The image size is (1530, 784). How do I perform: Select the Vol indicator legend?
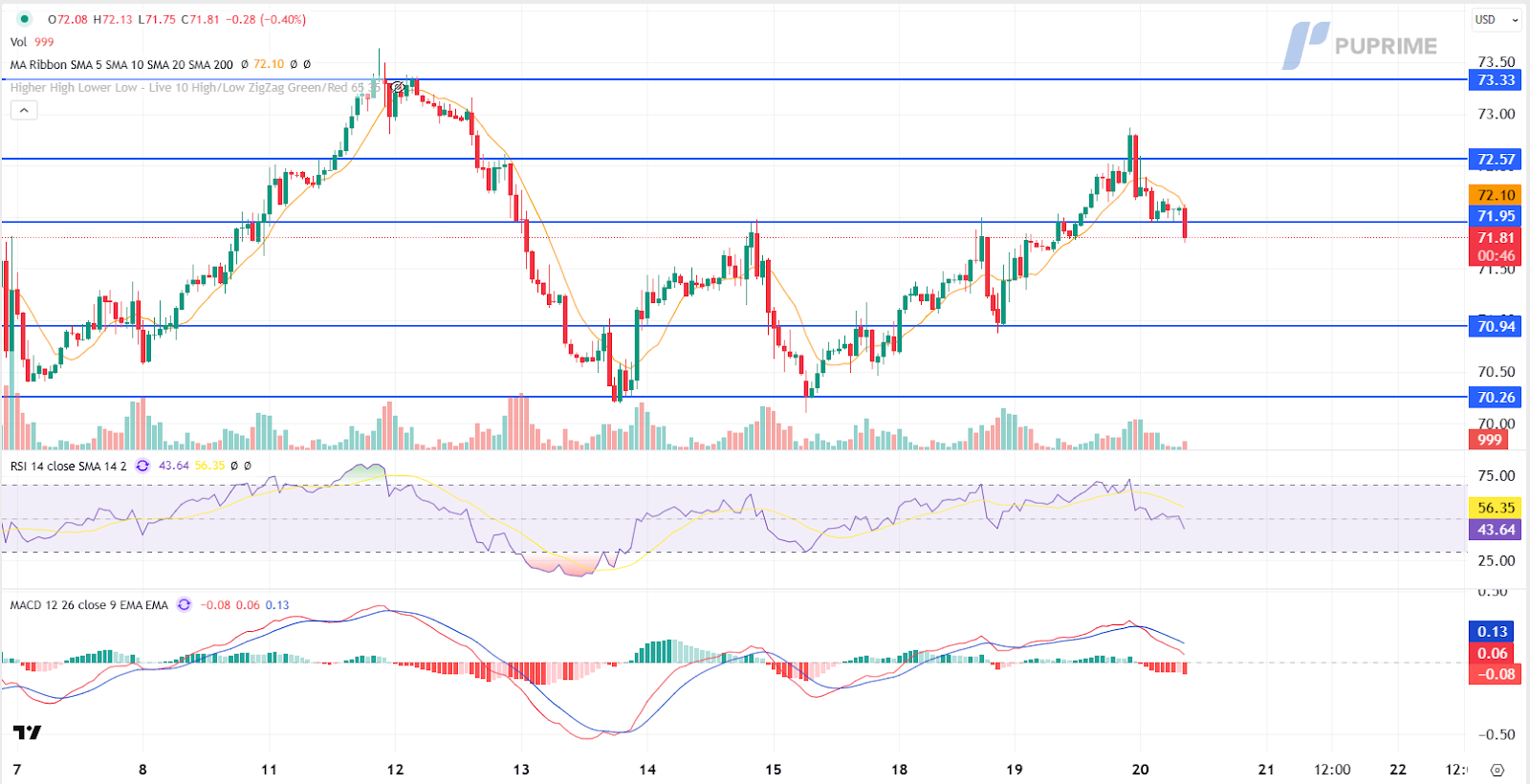coord(18,42)
